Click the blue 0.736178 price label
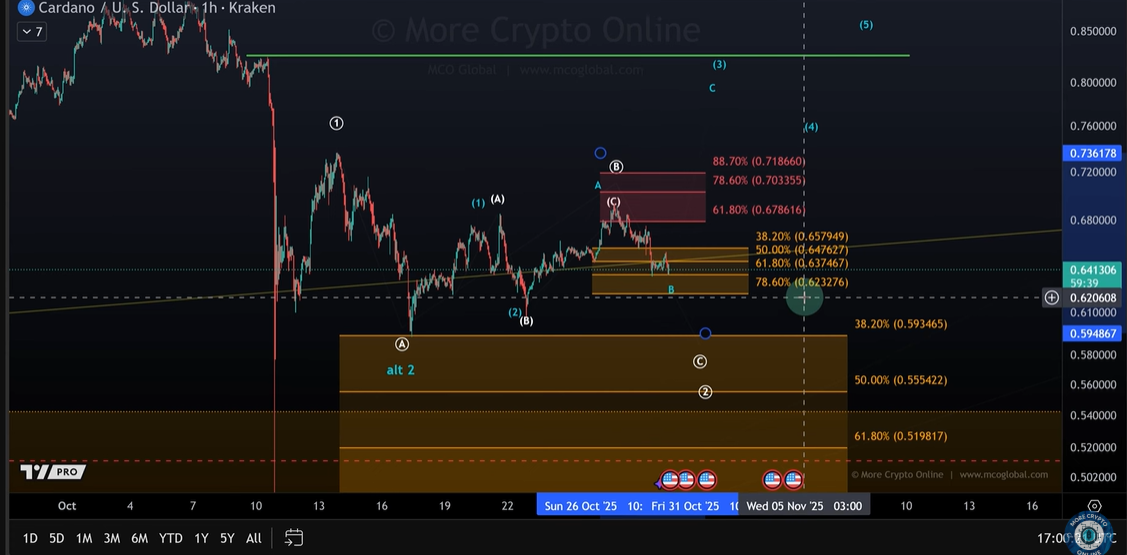1127x555 pixels. point(1092,153)
